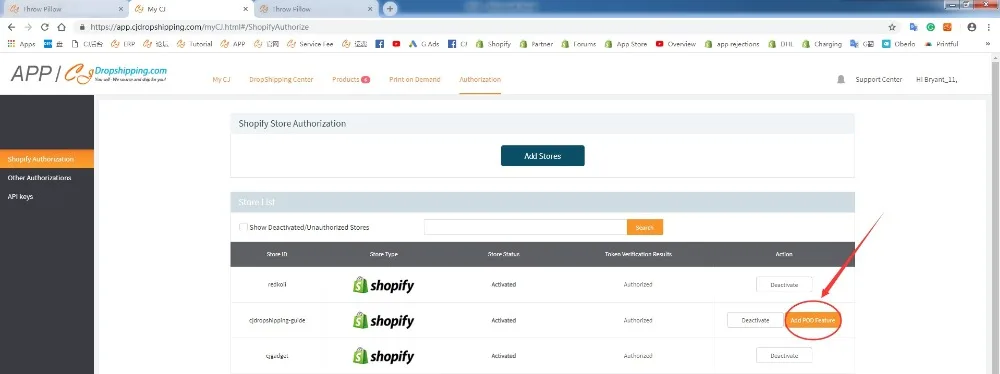The image size is (1000, 374).
Task: Open the App Store bookmark
Action: coord(626,44)
